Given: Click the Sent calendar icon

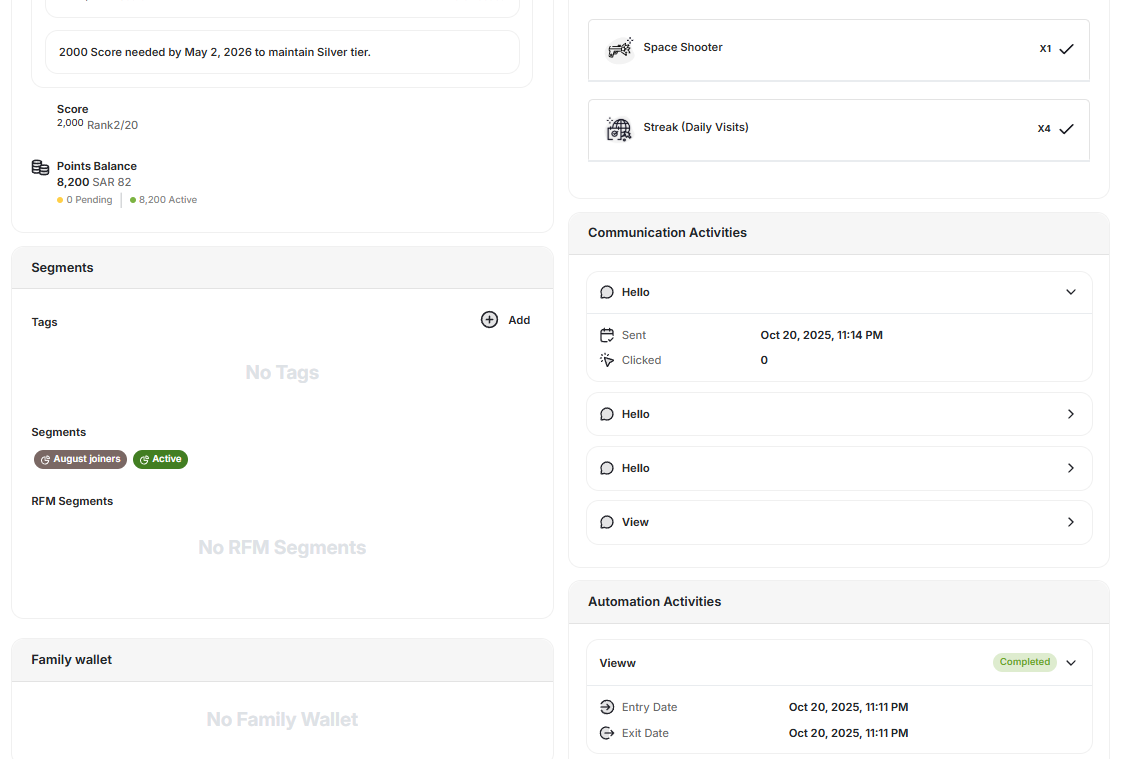Looking at the screenshot, I should tap(607, 334).
